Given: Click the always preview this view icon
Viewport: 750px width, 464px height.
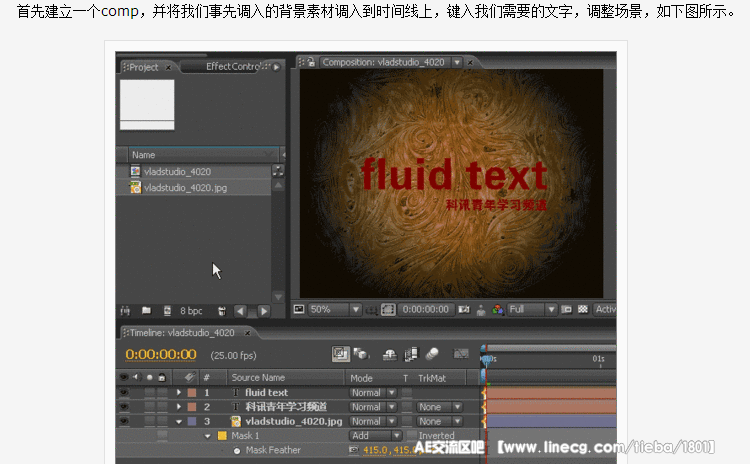Looking at the screenshot, I should pos(299,309).
